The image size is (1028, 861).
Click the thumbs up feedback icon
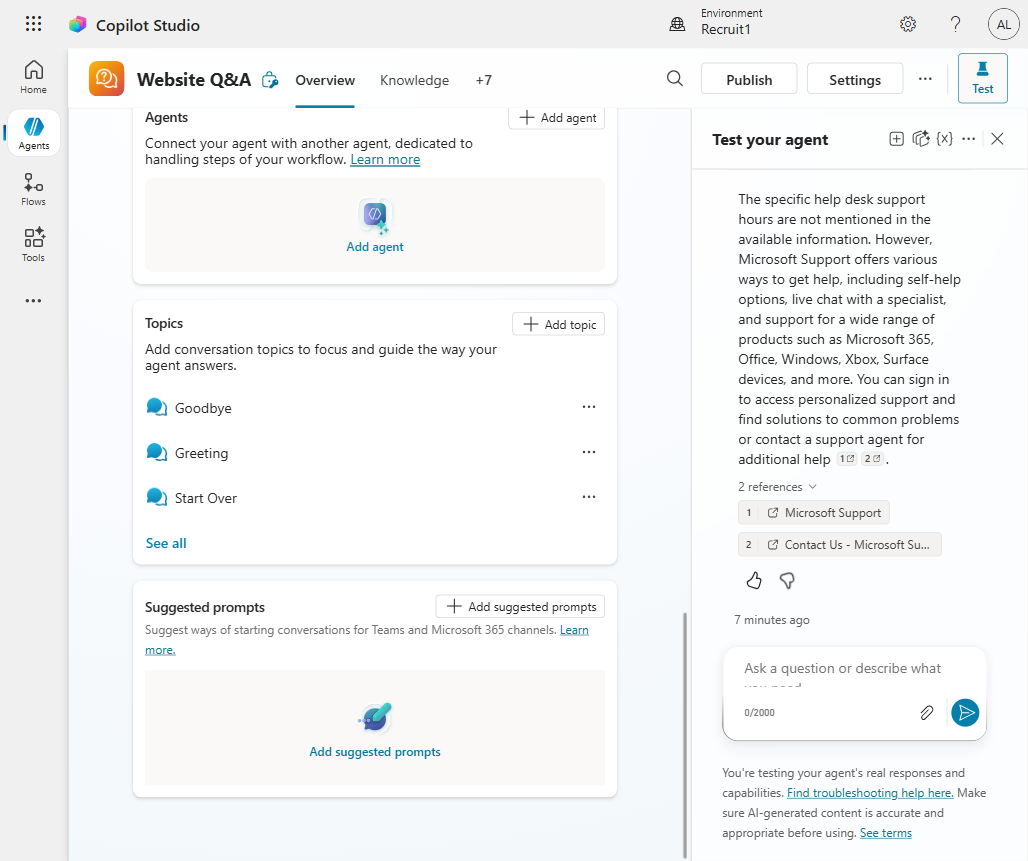[754, 580]
